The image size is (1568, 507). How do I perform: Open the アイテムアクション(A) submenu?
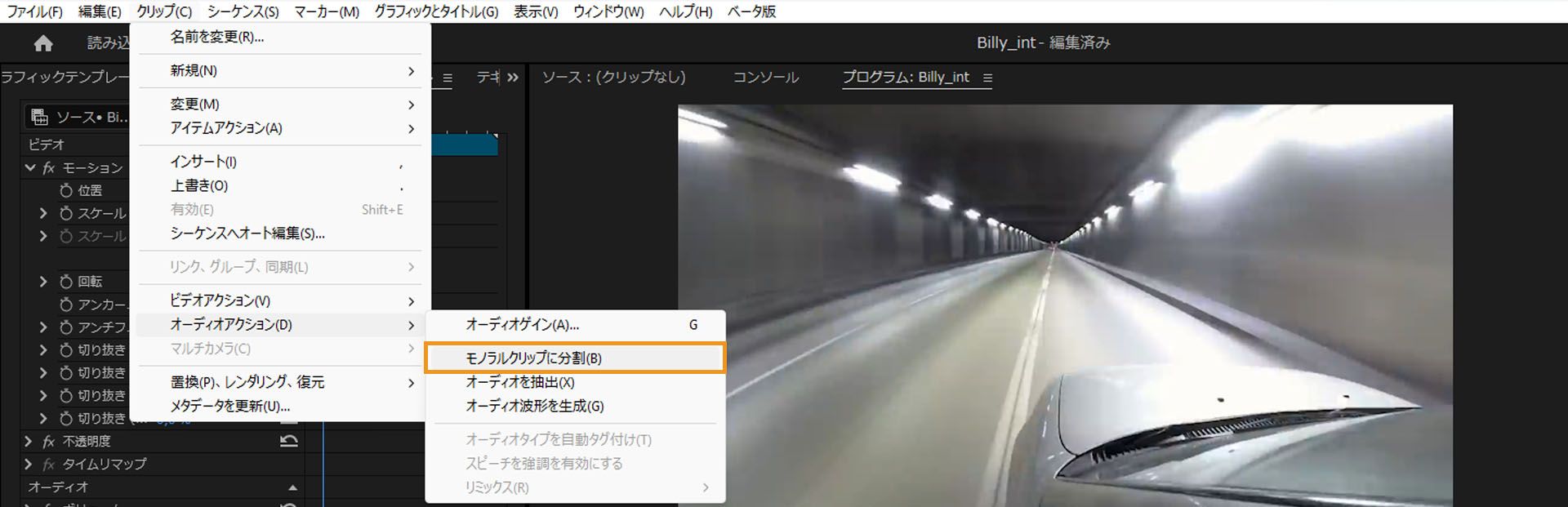click(279, 128)
